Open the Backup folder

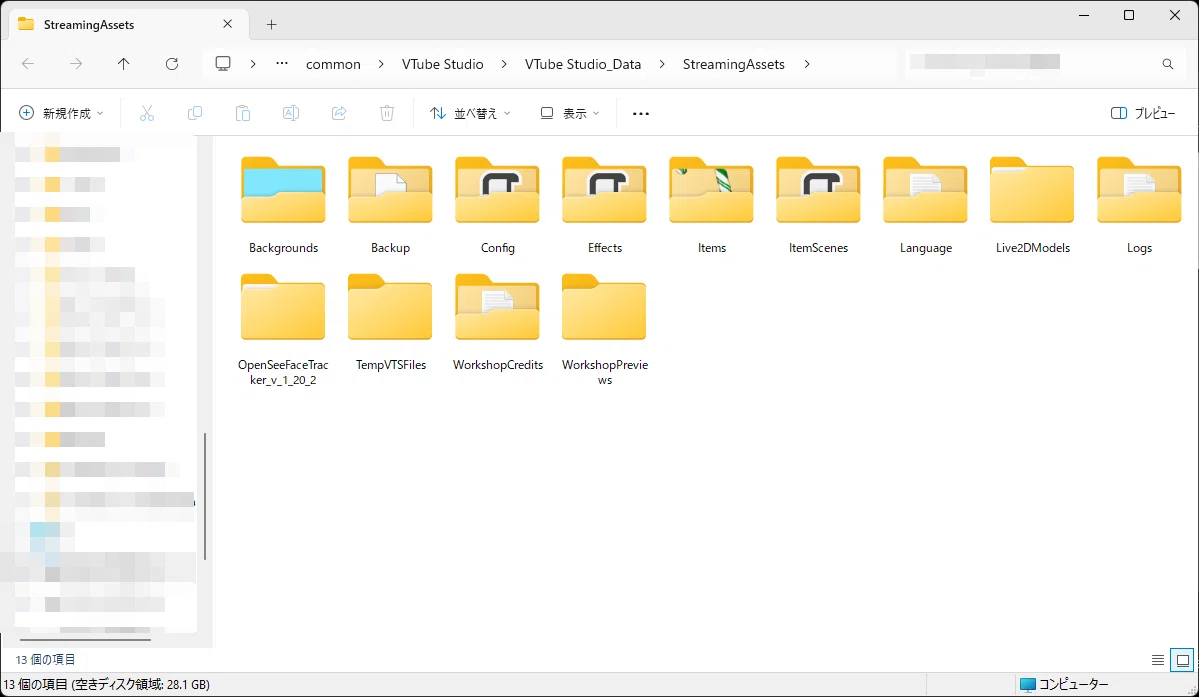click(390, 206)
